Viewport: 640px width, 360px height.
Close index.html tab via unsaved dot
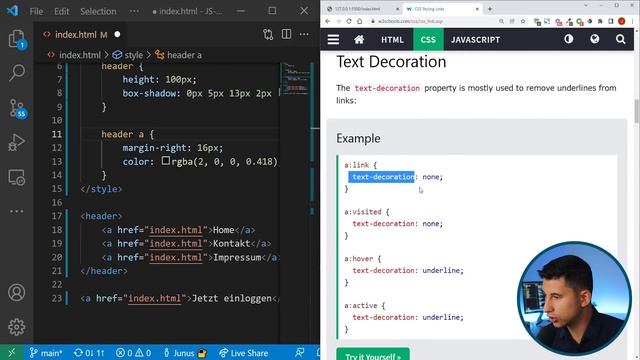pos(118,35)
